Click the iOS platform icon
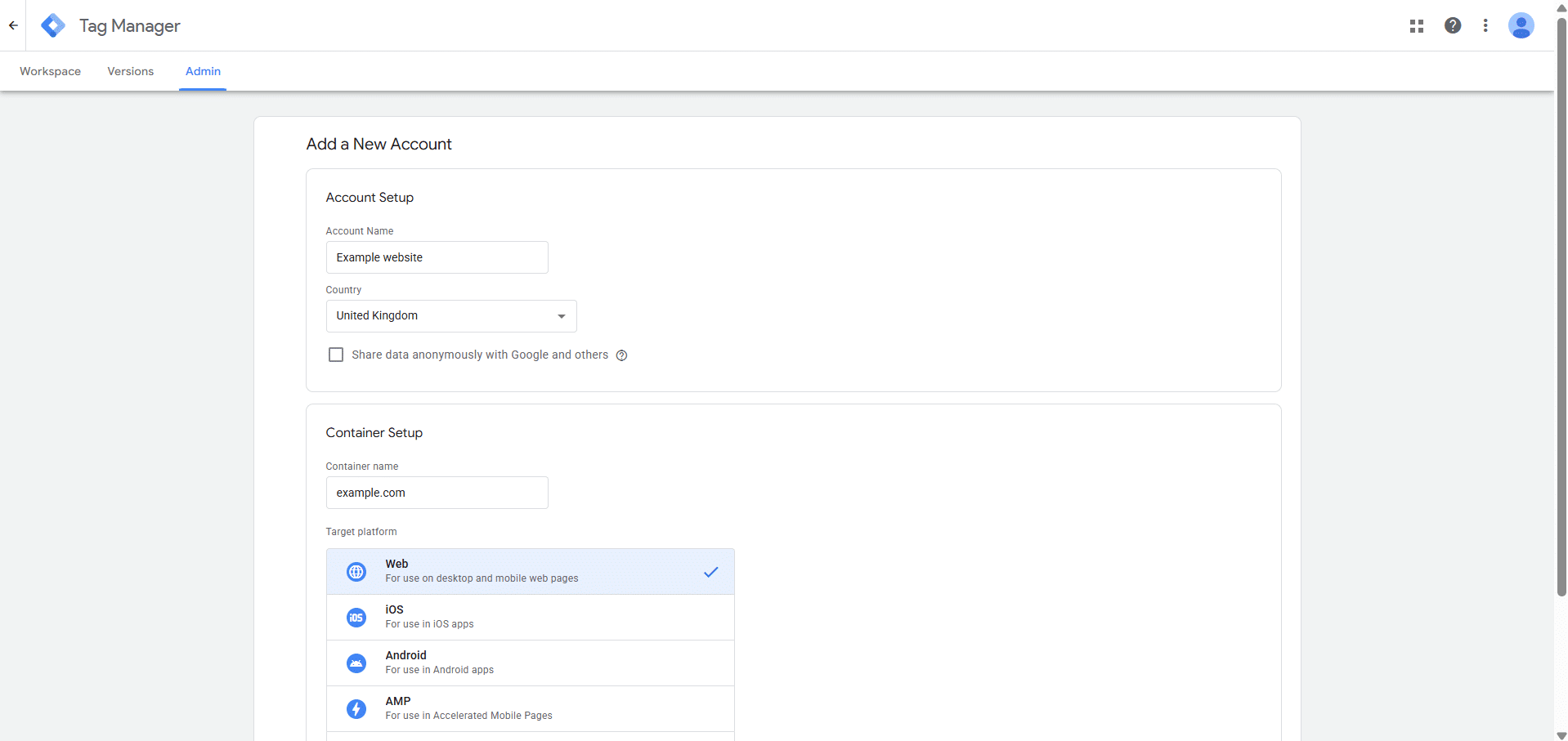The height and width of the screenshot is (741, 1568). (356, 617)
